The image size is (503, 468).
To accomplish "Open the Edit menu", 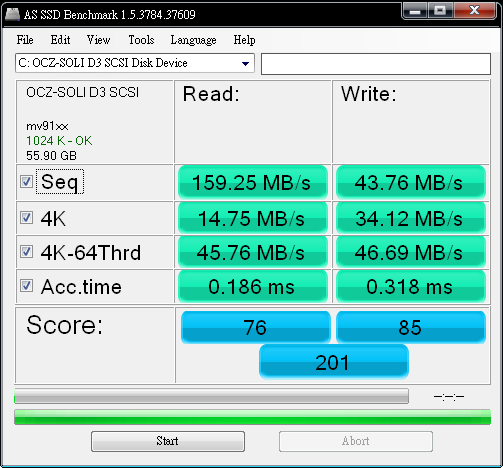I will [60, 40].
